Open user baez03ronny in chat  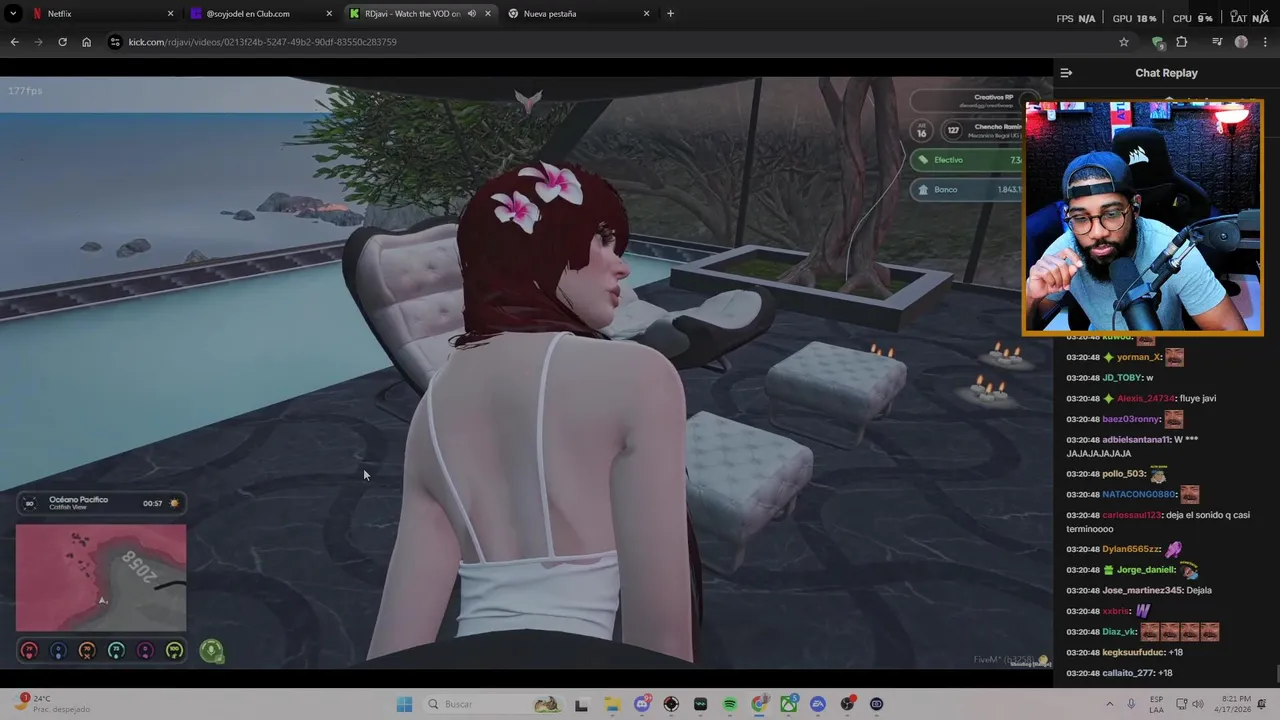click(x=1131, y=419)
